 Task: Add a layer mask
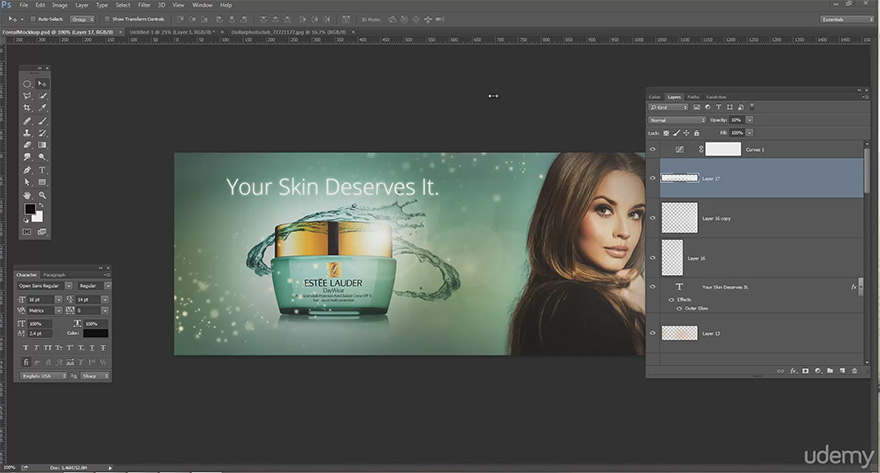[806, 371]
